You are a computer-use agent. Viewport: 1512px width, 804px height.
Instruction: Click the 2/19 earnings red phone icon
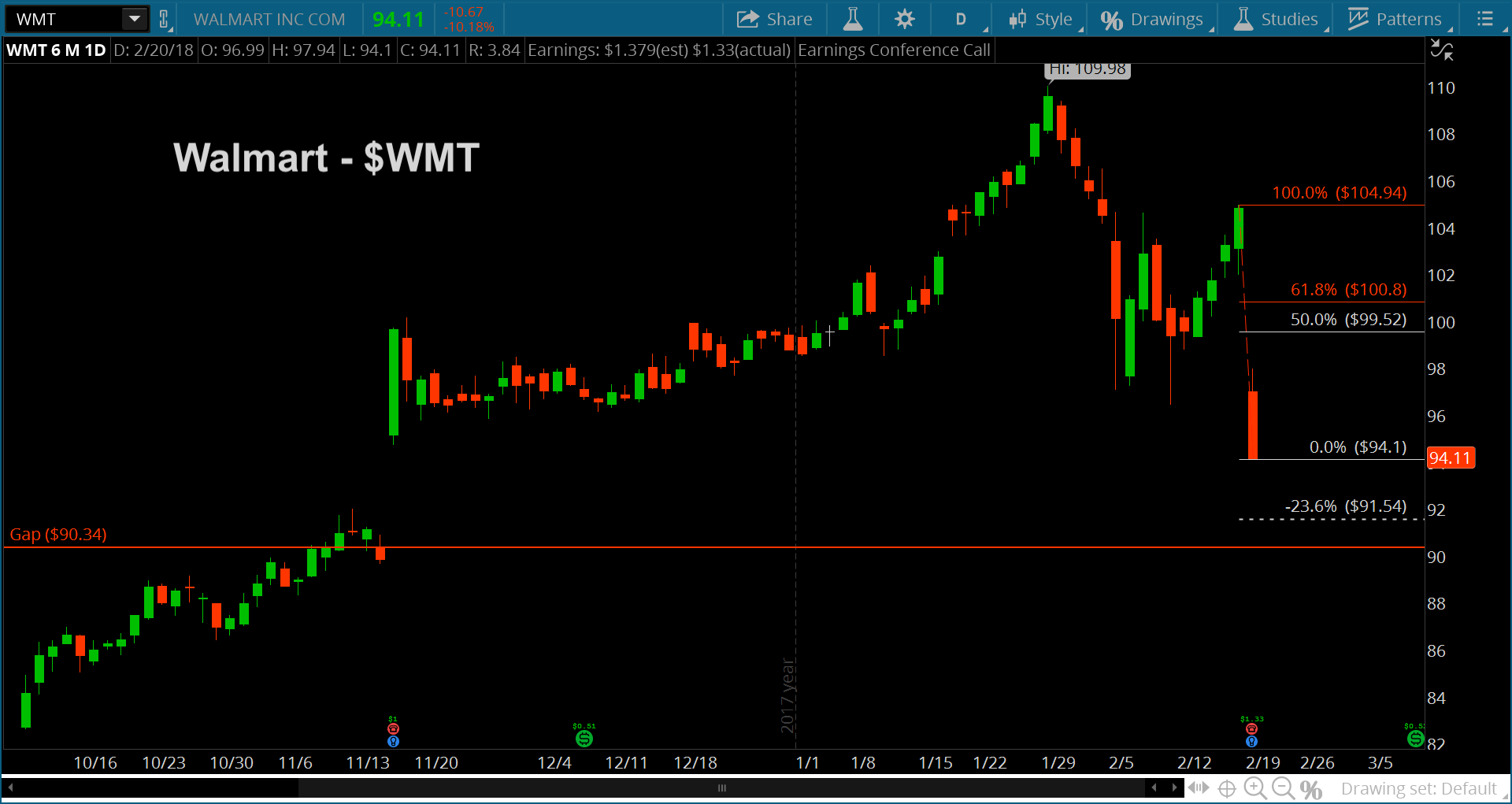pyautogui.click(x=1251, y=729)
